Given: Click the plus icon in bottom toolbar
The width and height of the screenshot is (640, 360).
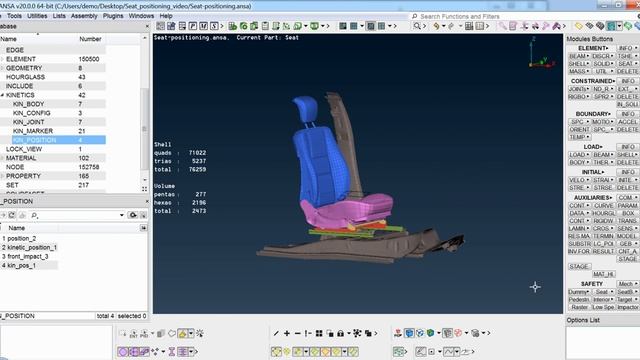Looking at the screenshot, I should point(287,333).
